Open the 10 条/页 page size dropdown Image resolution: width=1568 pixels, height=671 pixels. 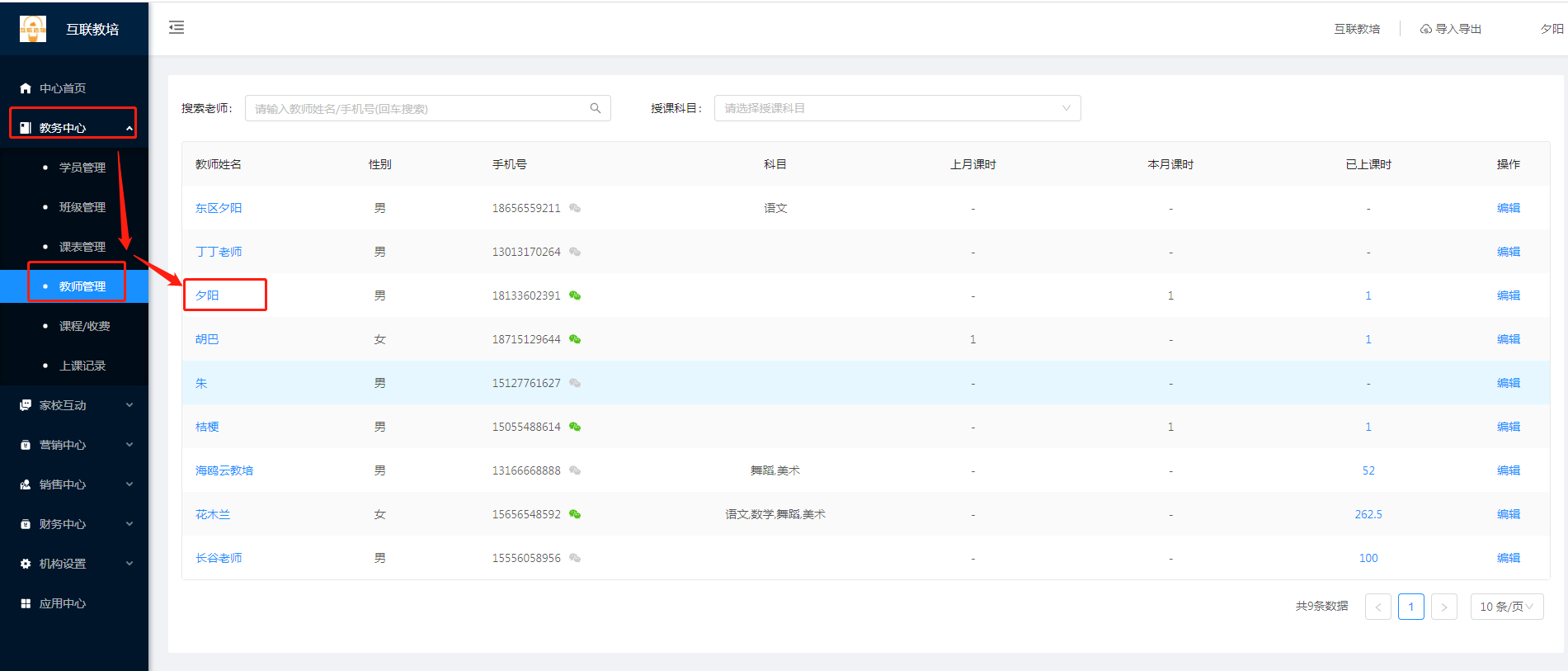coord(1507,607)
